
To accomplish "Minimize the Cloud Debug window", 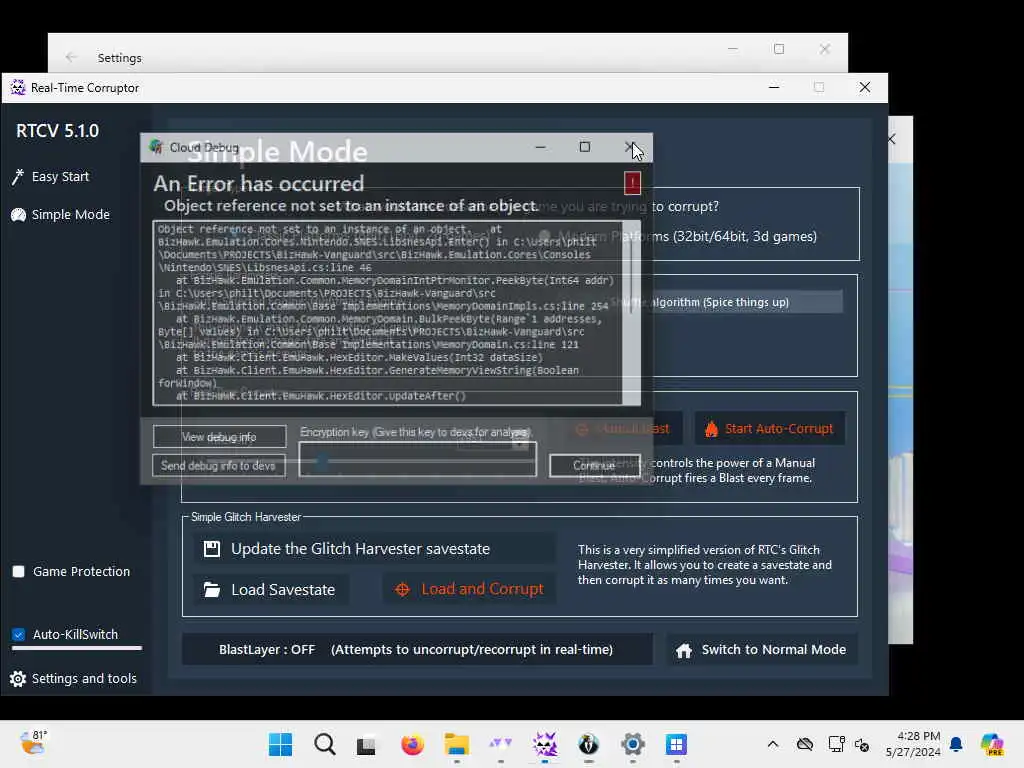I will pos(540,147).
